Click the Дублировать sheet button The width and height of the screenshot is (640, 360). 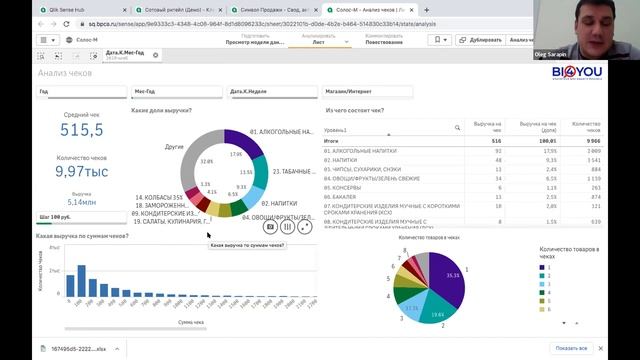tap(480, 40)
